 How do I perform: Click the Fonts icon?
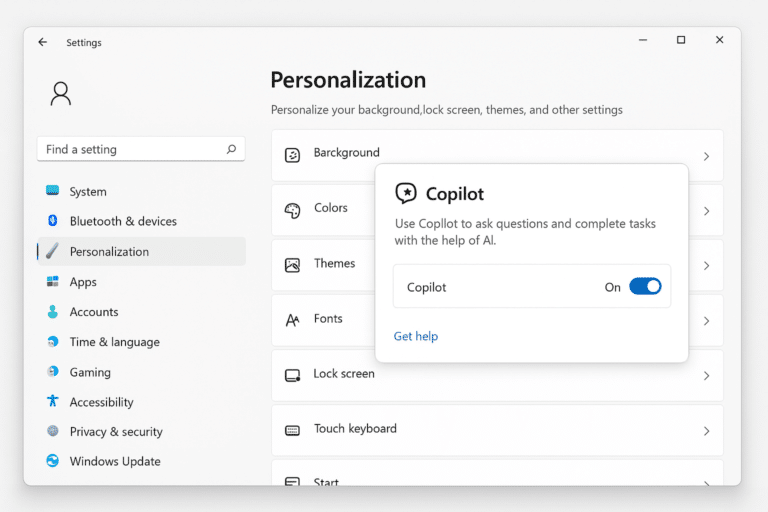click(292, 320)
